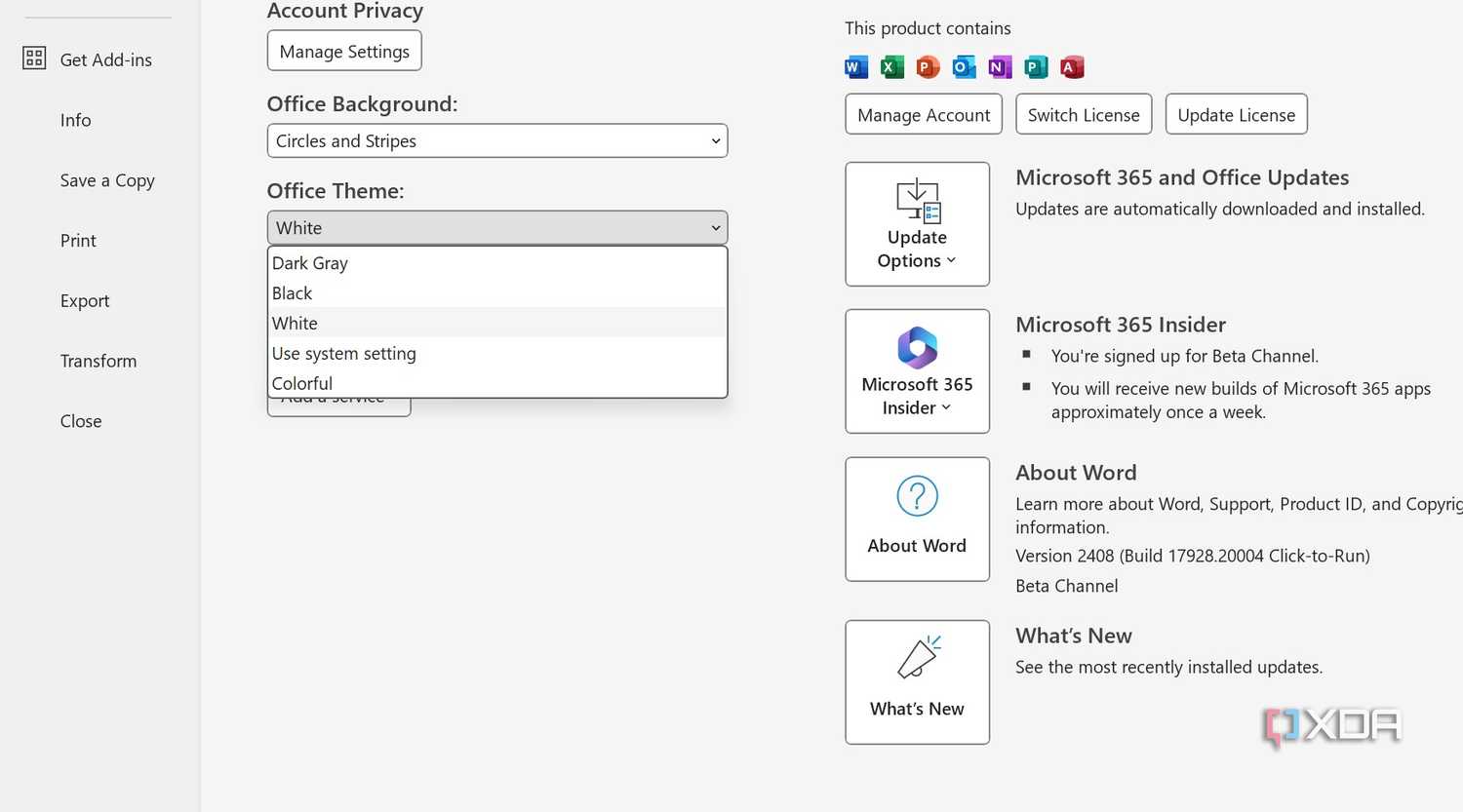
Task: Click the About Word heading text
Action: pyautogui.click(x=1076, y=473)
